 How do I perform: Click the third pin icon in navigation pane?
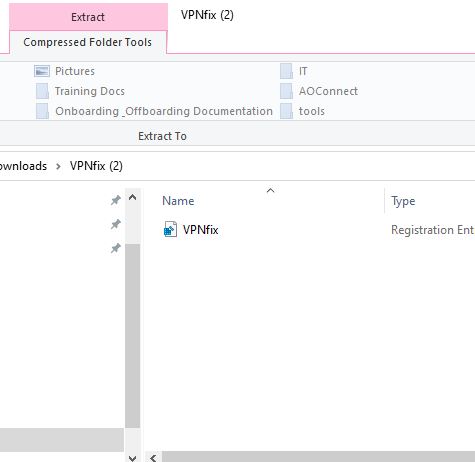point(116,248)
